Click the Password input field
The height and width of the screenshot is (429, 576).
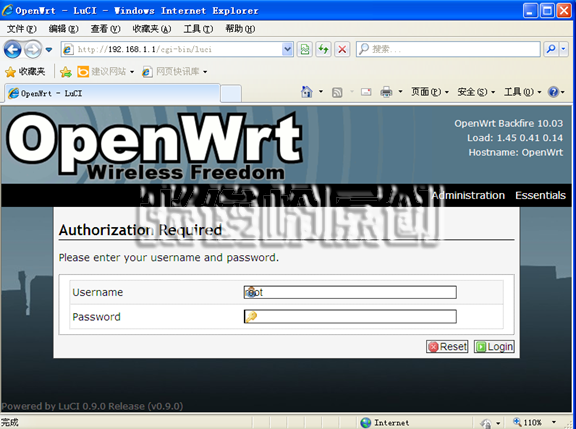pos(350,317)
